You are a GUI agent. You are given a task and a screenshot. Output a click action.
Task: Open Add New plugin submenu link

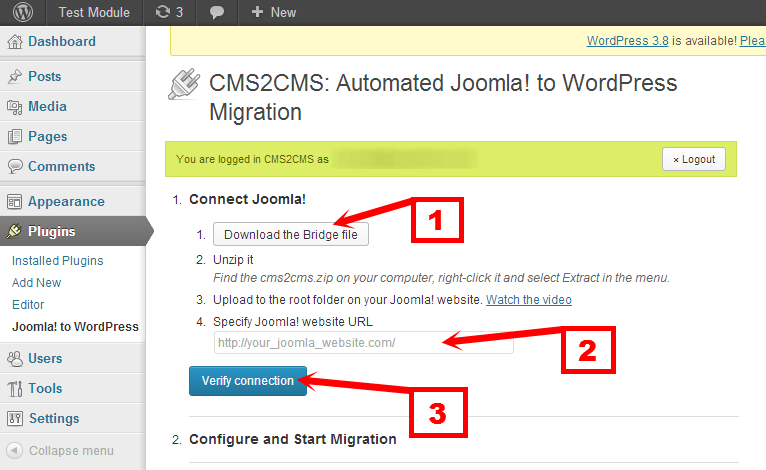pos(37,283)
